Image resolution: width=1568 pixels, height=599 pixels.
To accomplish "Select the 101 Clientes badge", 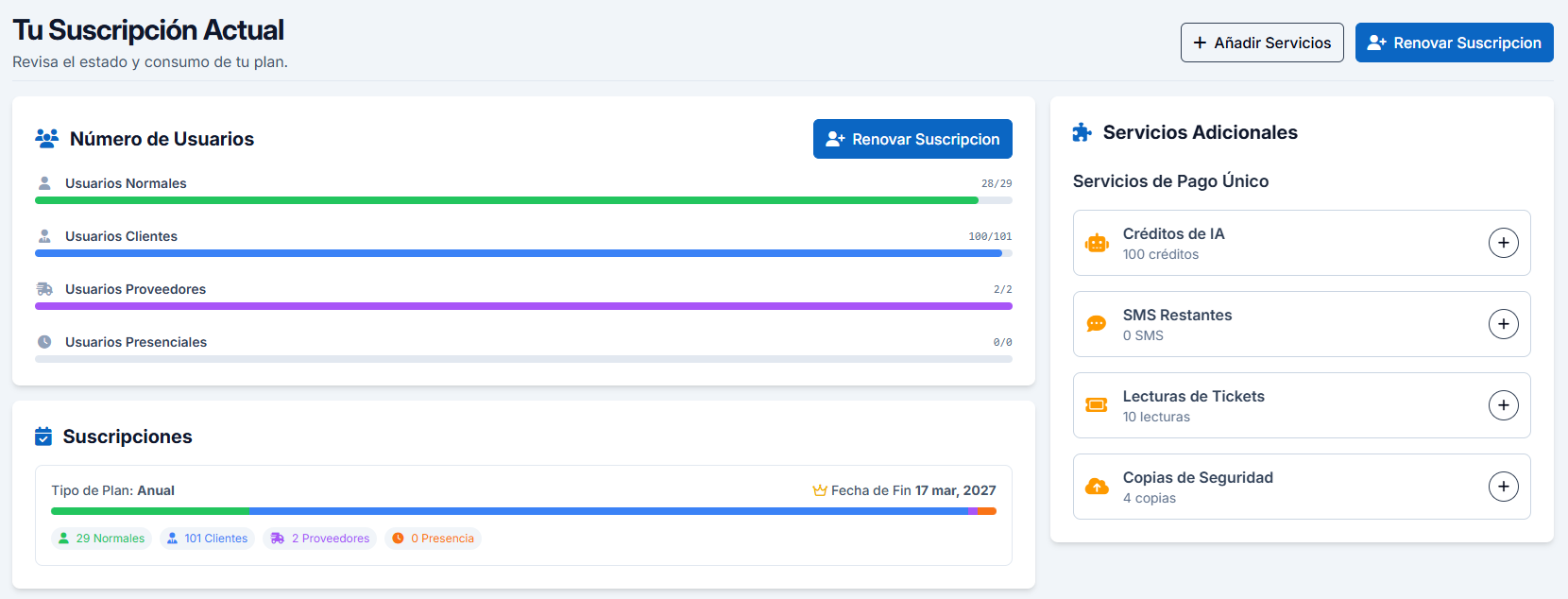I will [207, 539].
